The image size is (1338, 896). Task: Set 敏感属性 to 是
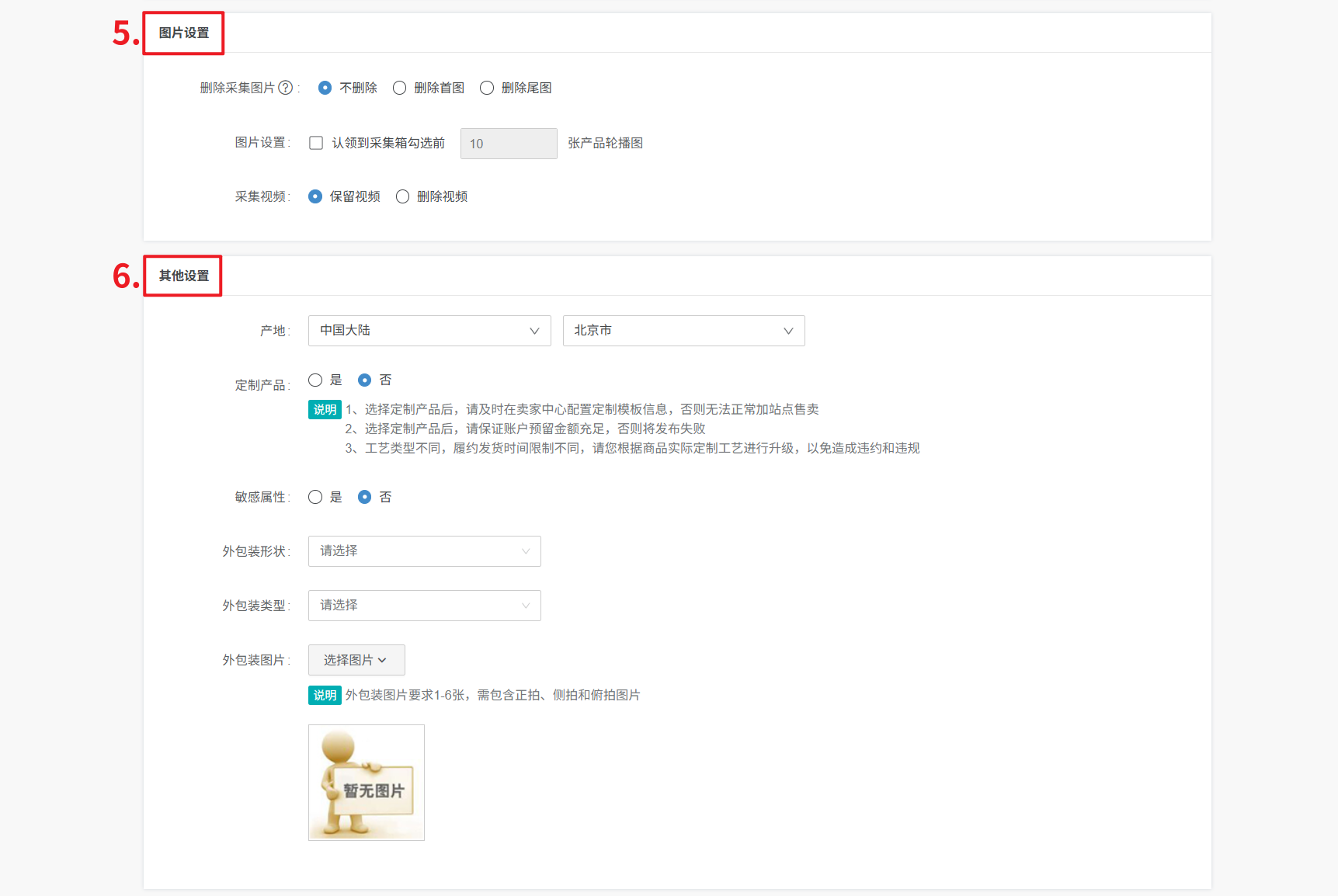pos(315,497)
